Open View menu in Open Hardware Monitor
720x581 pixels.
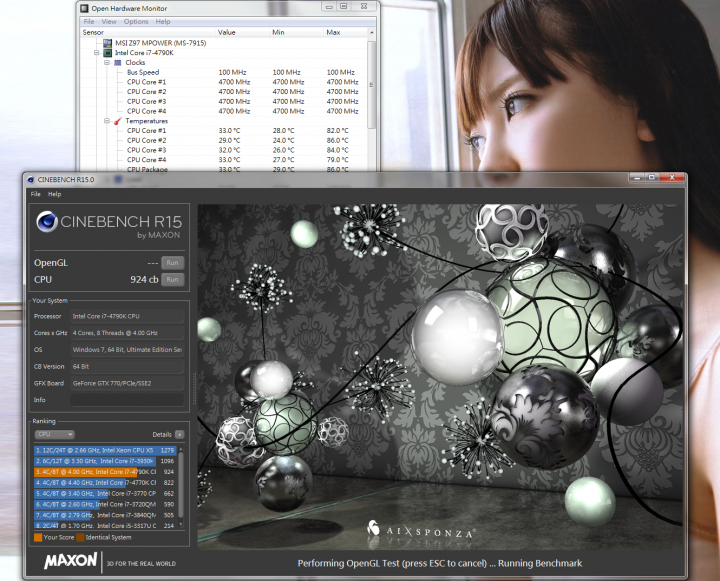tap(109, 22)
